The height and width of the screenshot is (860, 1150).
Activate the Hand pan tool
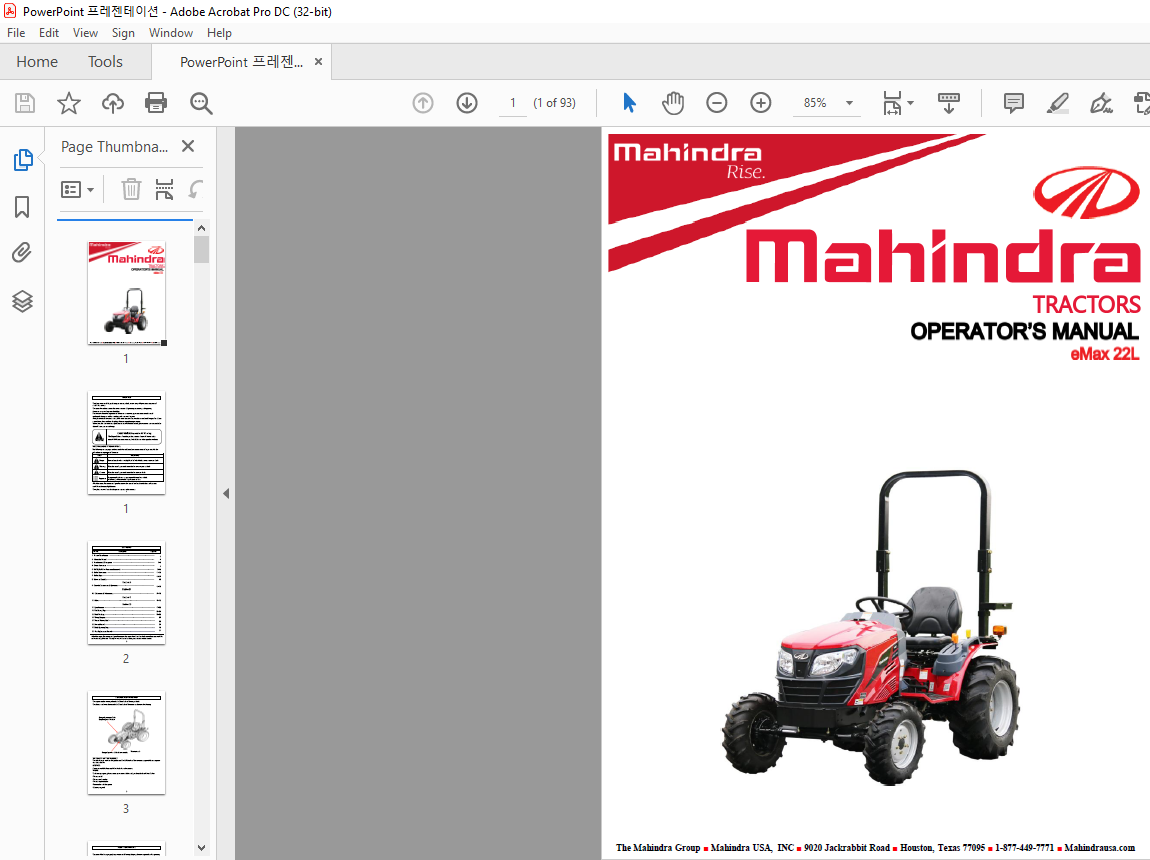coord(673,103)
